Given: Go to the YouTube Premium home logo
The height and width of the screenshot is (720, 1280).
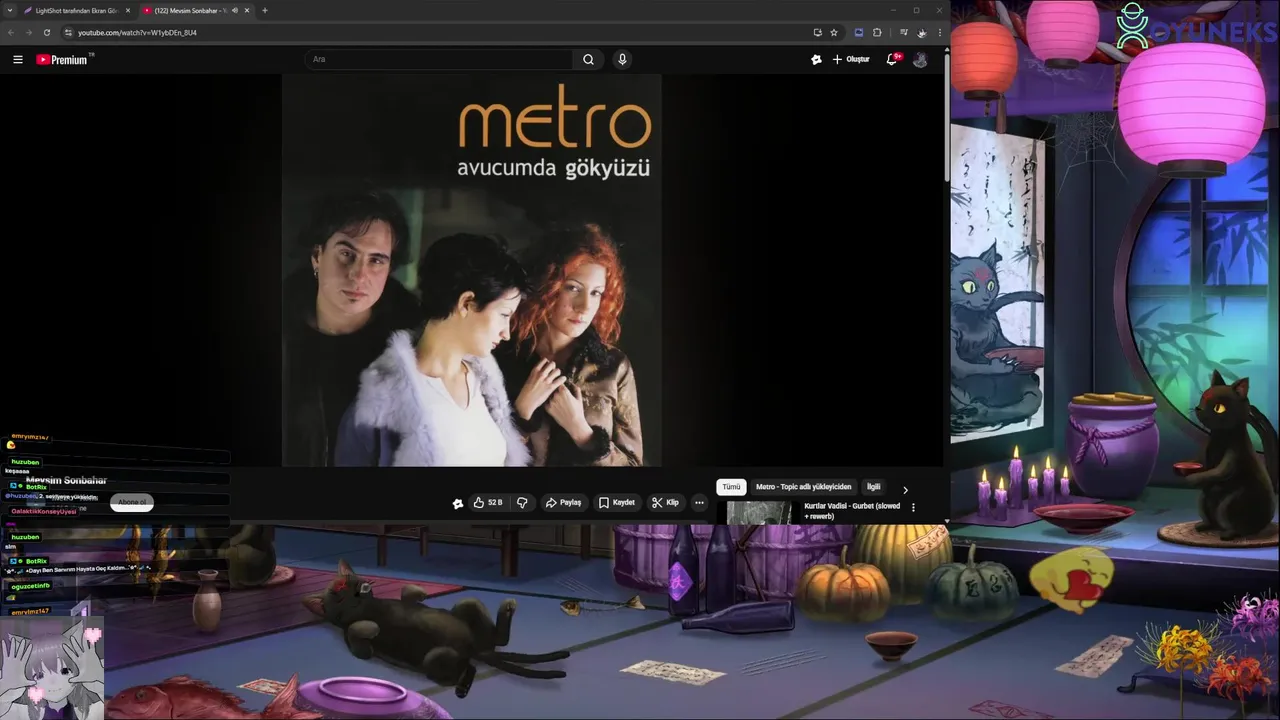Looking at the screenshot, I should (63, 60).
